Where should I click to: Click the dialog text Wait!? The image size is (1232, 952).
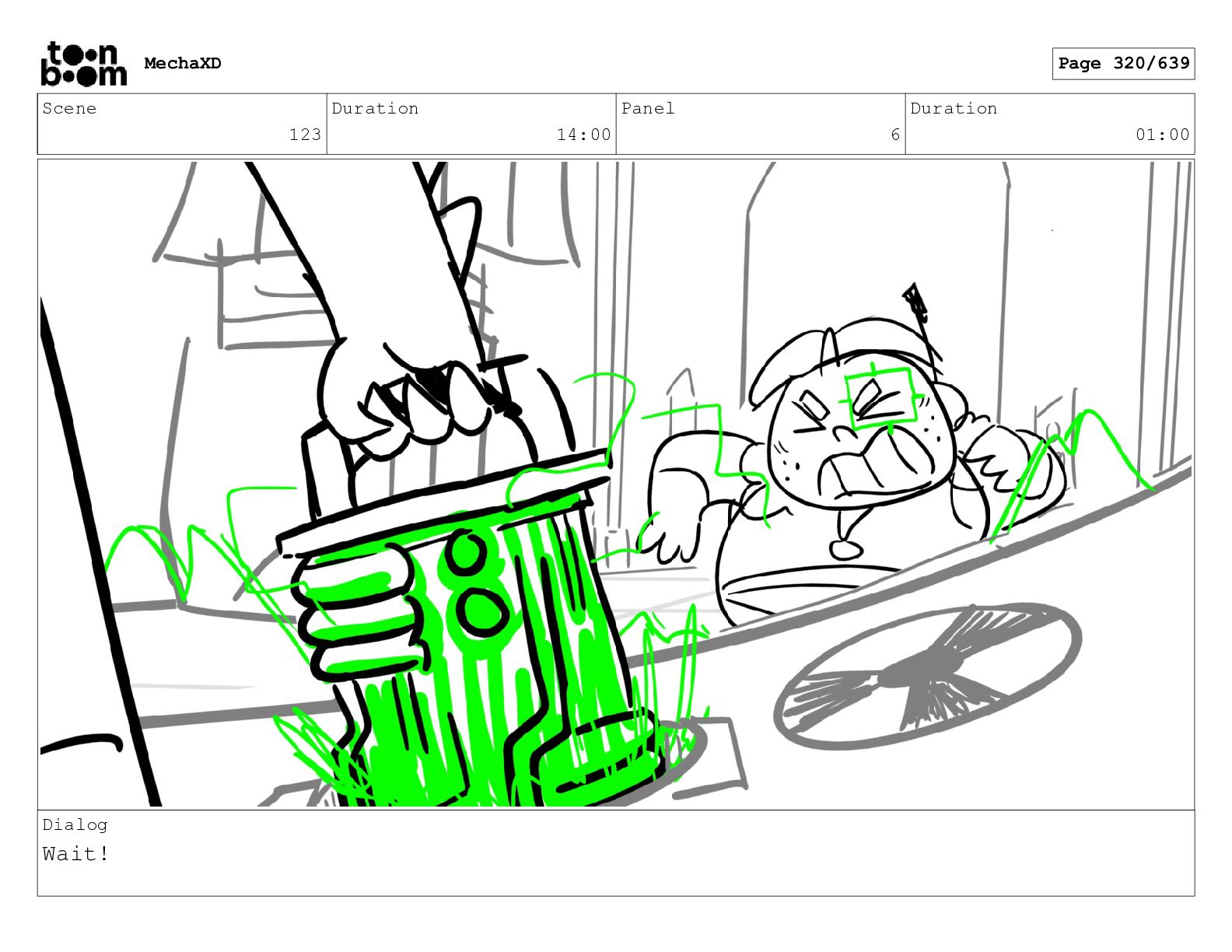(x=75, y=854)
